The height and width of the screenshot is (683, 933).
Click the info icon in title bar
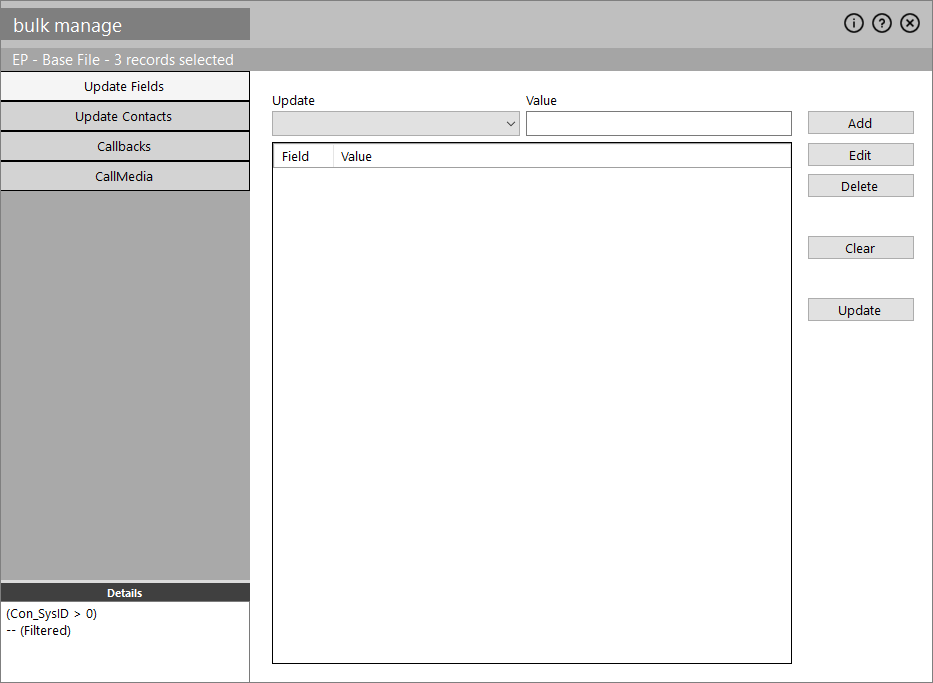[x=853, y=23]
